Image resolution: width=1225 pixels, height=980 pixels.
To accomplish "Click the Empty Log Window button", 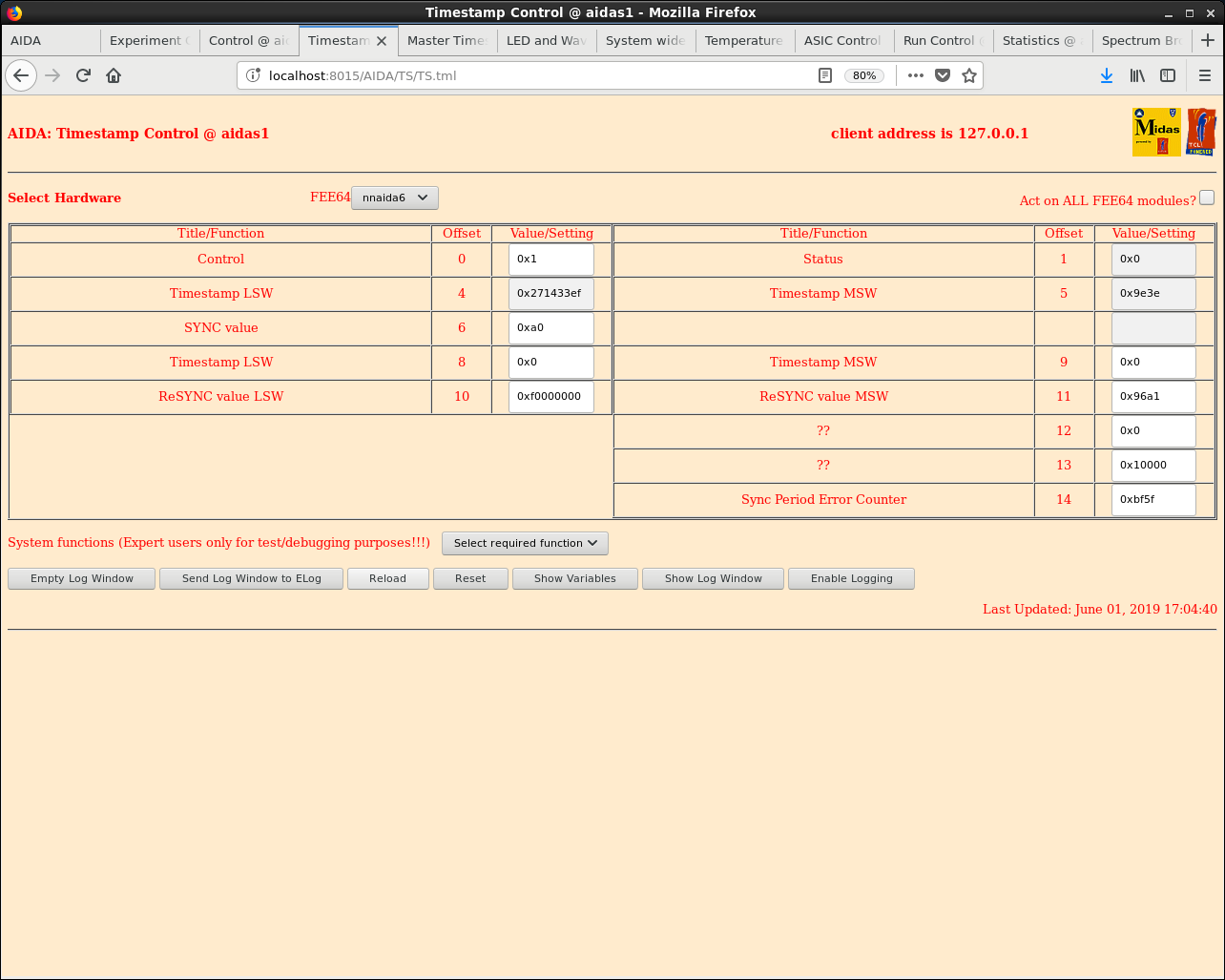I will coord(82,578).
